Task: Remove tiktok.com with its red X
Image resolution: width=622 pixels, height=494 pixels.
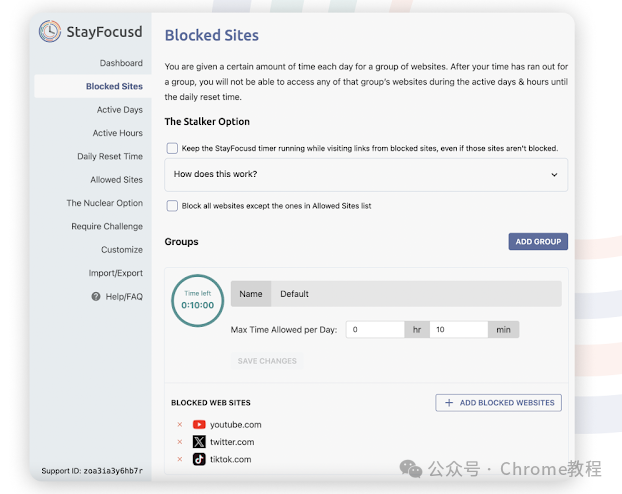Action: [180, 459]
